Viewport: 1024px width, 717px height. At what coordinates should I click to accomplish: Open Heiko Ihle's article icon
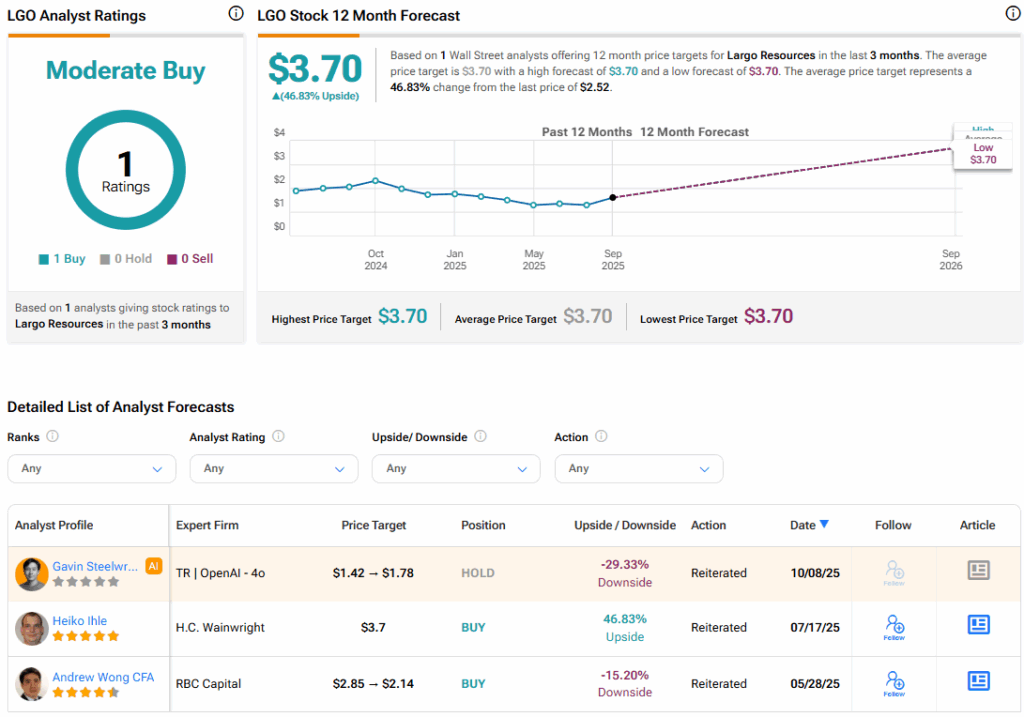(x=978, y=625)
